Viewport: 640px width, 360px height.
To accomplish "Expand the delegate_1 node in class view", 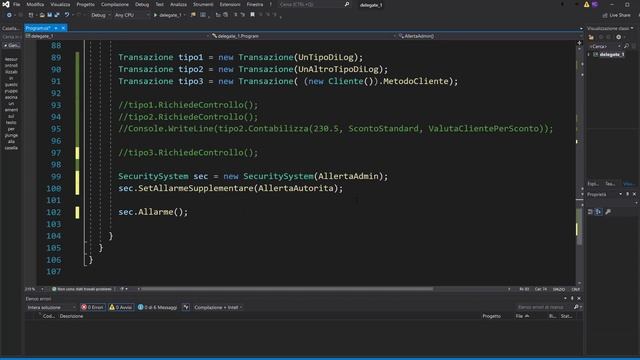I will point(589,54).
